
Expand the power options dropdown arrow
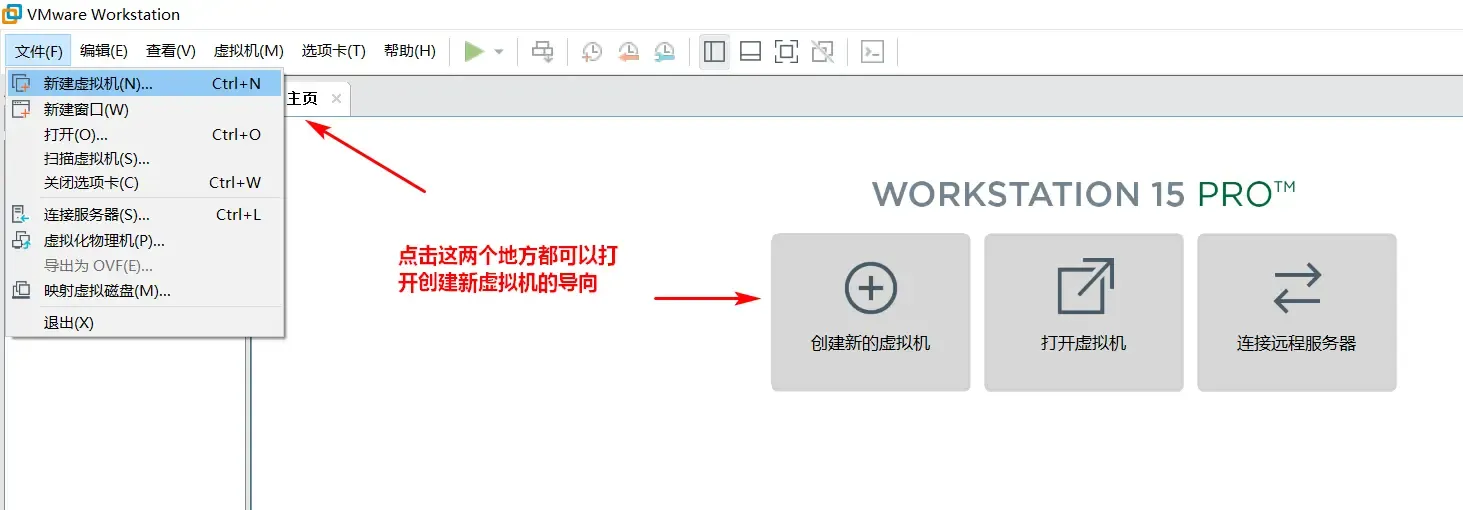(x=499, y=51)
